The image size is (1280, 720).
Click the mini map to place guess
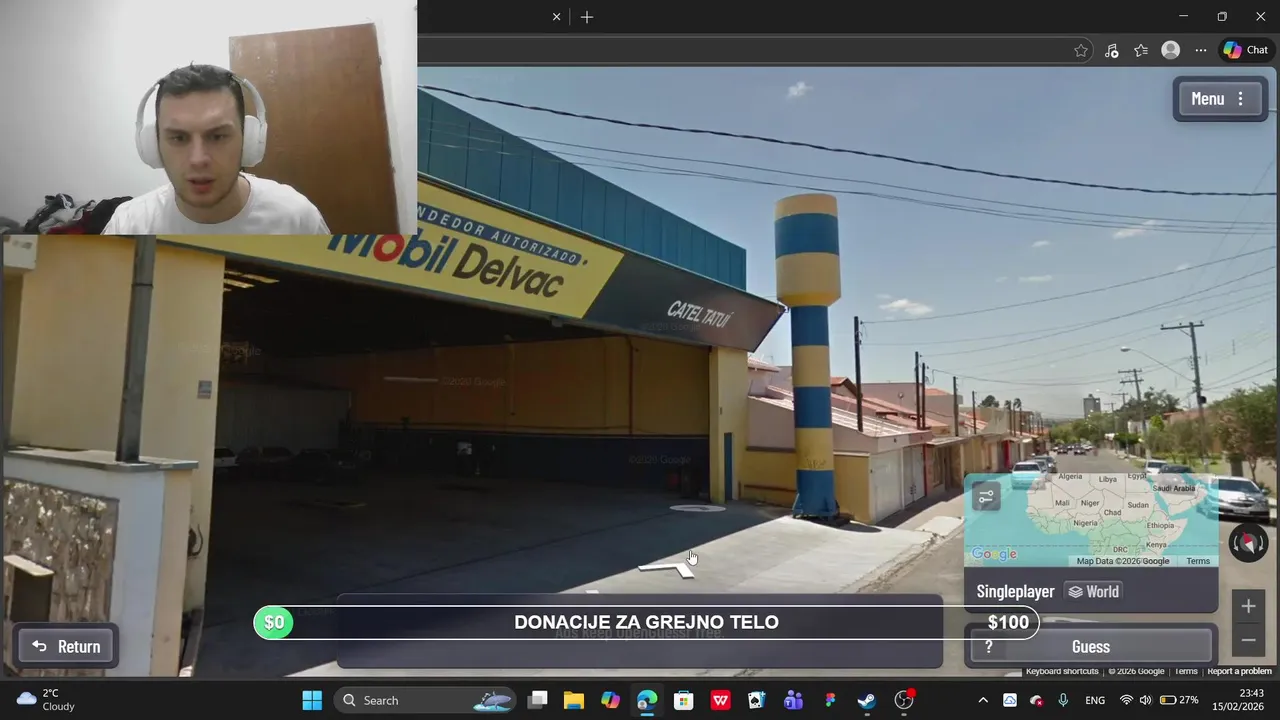coord(1091,520)
